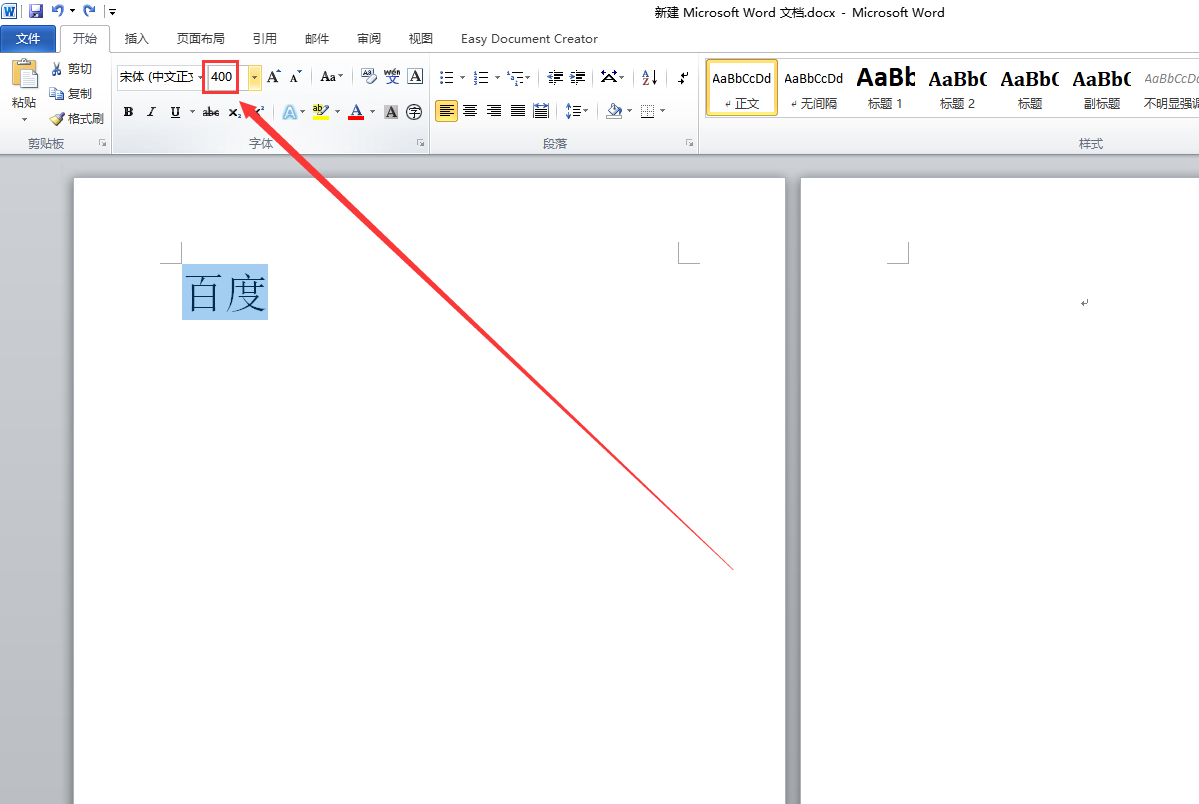Image resolution: width=1199 pixels, height=804 pixels.
Task: Switch to the 邮件 (Mailings) tab
Action: pos(317,38)
